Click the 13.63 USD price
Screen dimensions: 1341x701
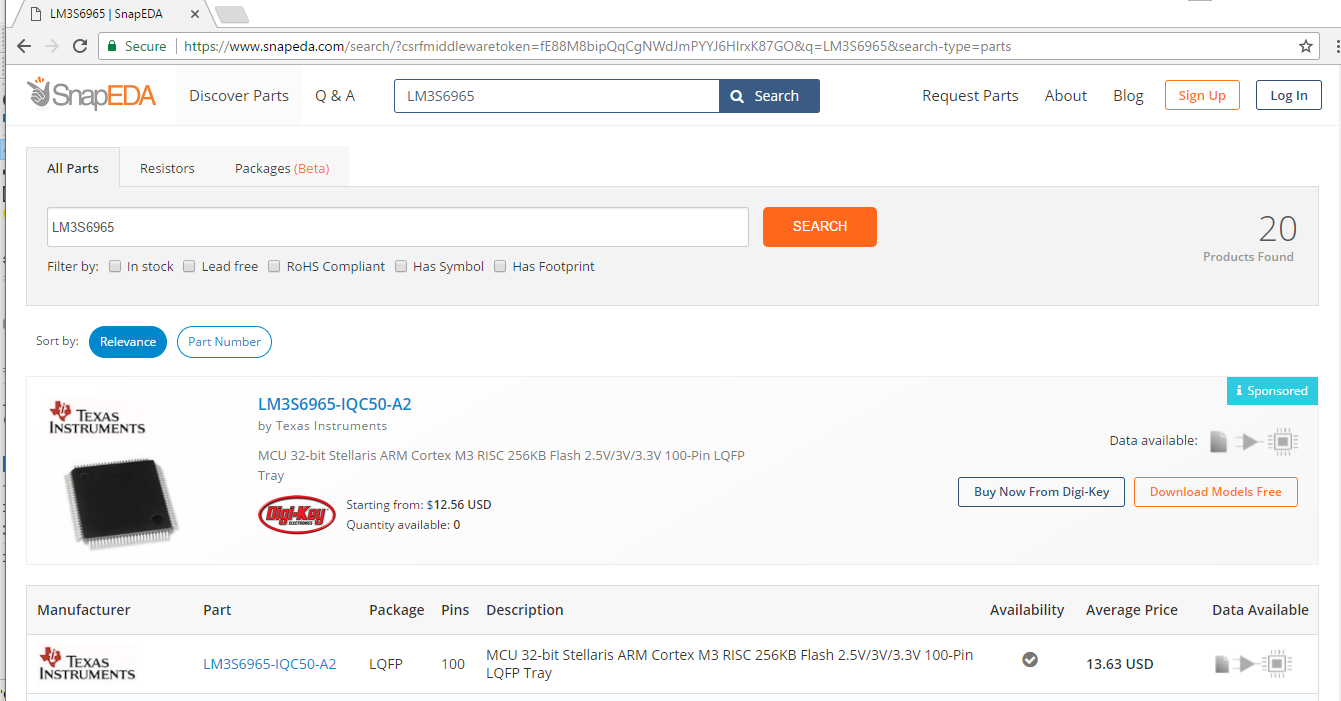click(1120, 664)
